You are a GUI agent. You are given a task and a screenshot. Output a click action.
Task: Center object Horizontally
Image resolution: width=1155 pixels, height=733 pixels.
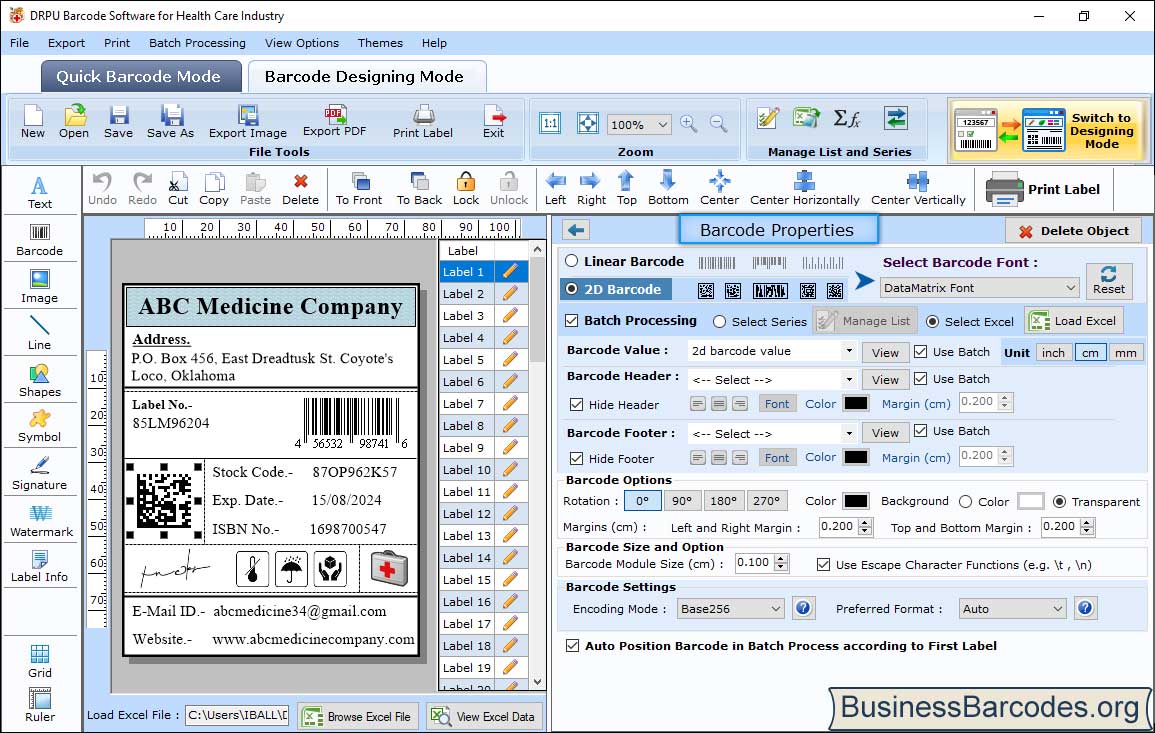click(804, 189)
